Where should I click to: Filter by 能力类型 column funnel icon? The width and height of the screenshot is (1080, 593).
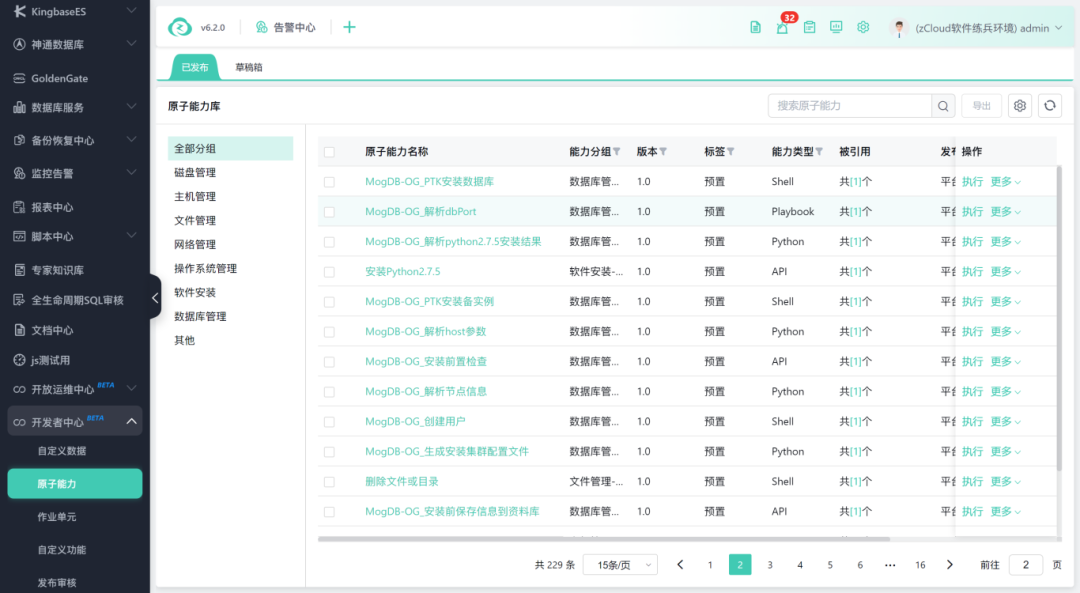819,152
